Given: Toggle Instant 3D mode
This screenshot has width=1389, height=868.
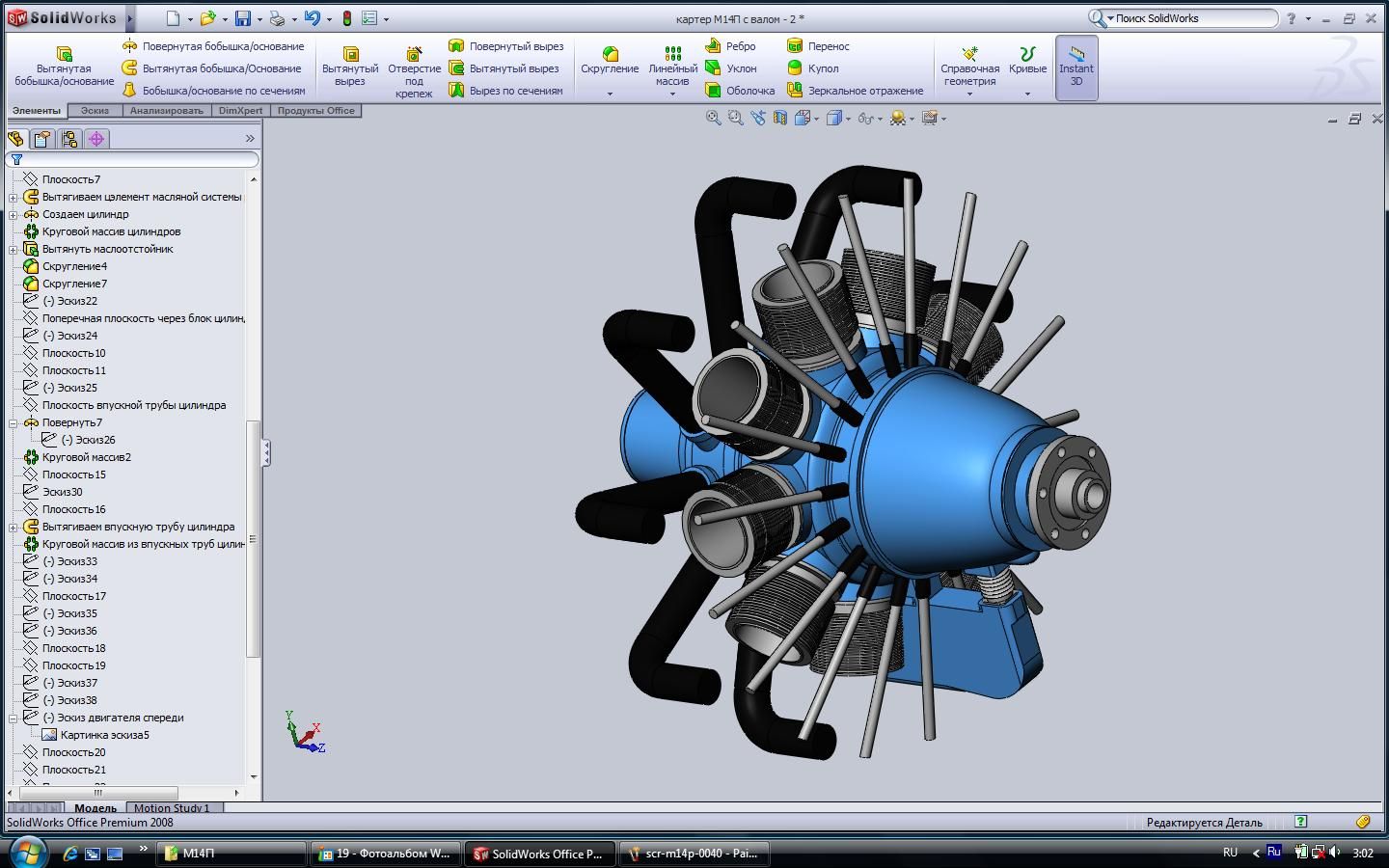Looking at the screenshot, I should click(x=1076, y=68).
